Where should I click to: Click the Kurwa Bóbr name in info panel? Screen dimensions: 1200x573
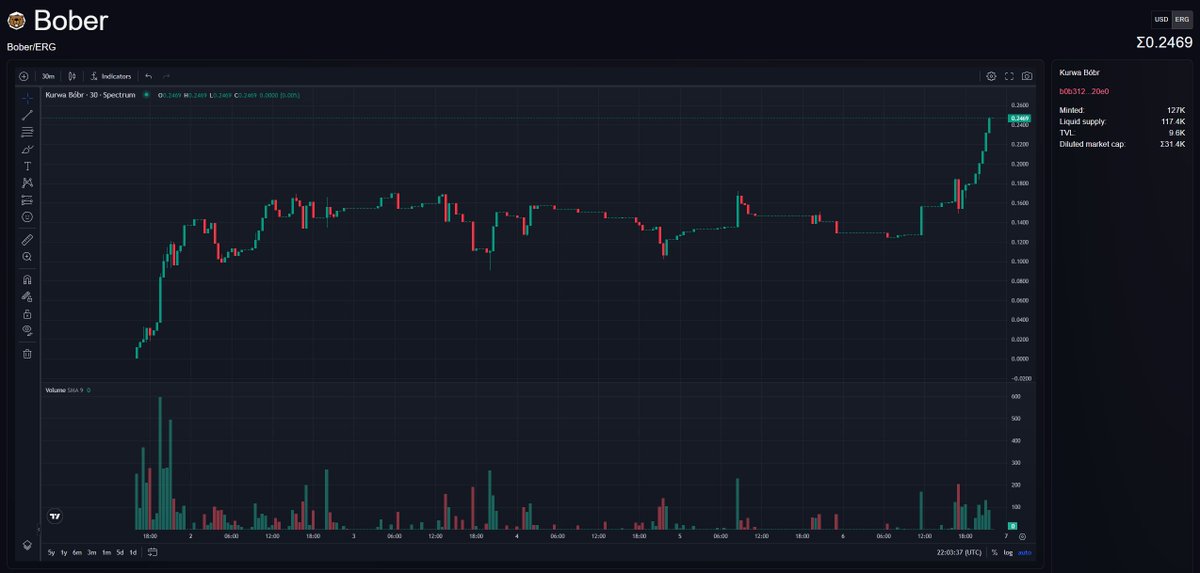coord(1079,73)
